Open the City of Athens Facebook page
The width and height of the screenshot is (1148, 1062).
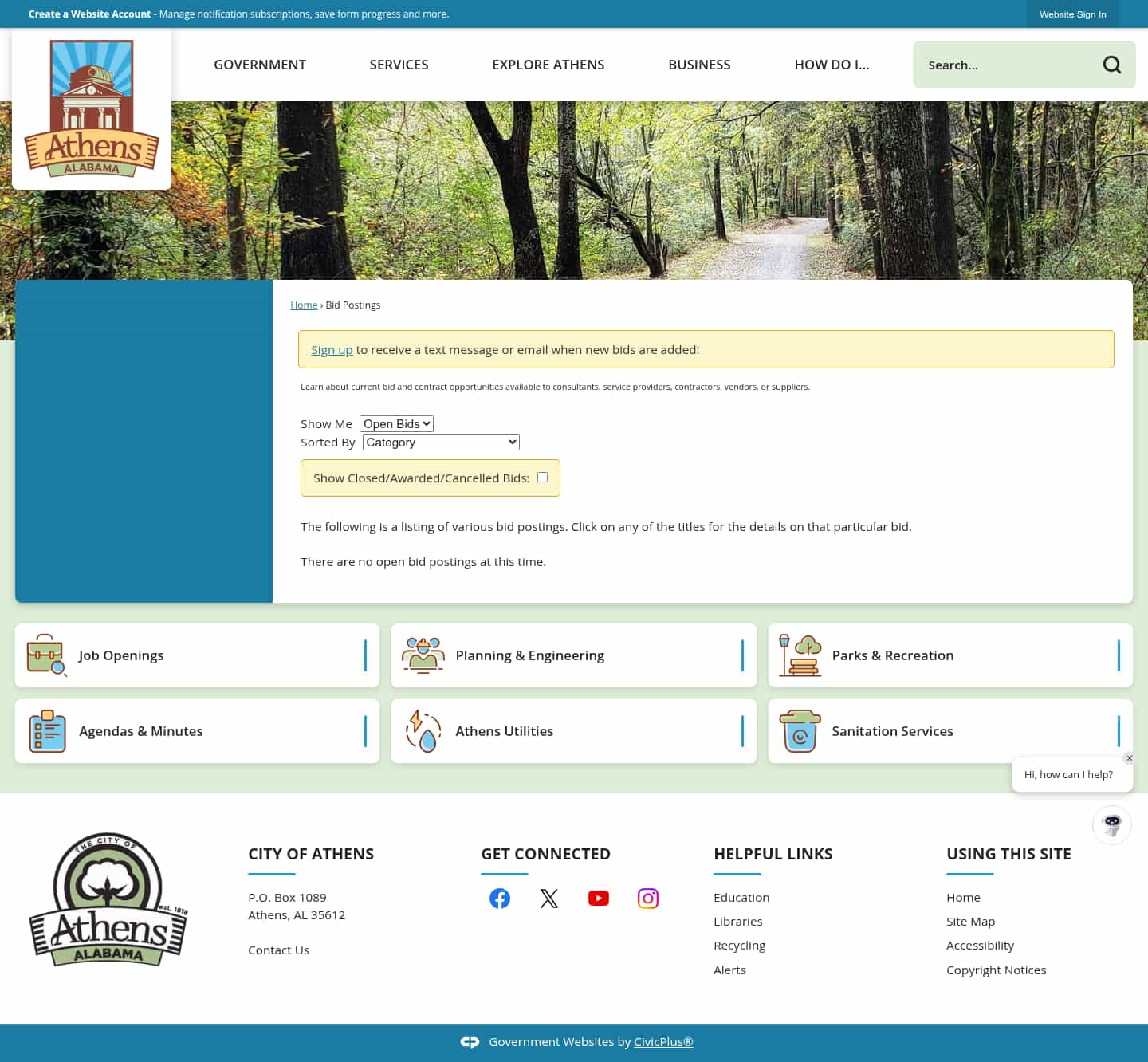point(500,898)
